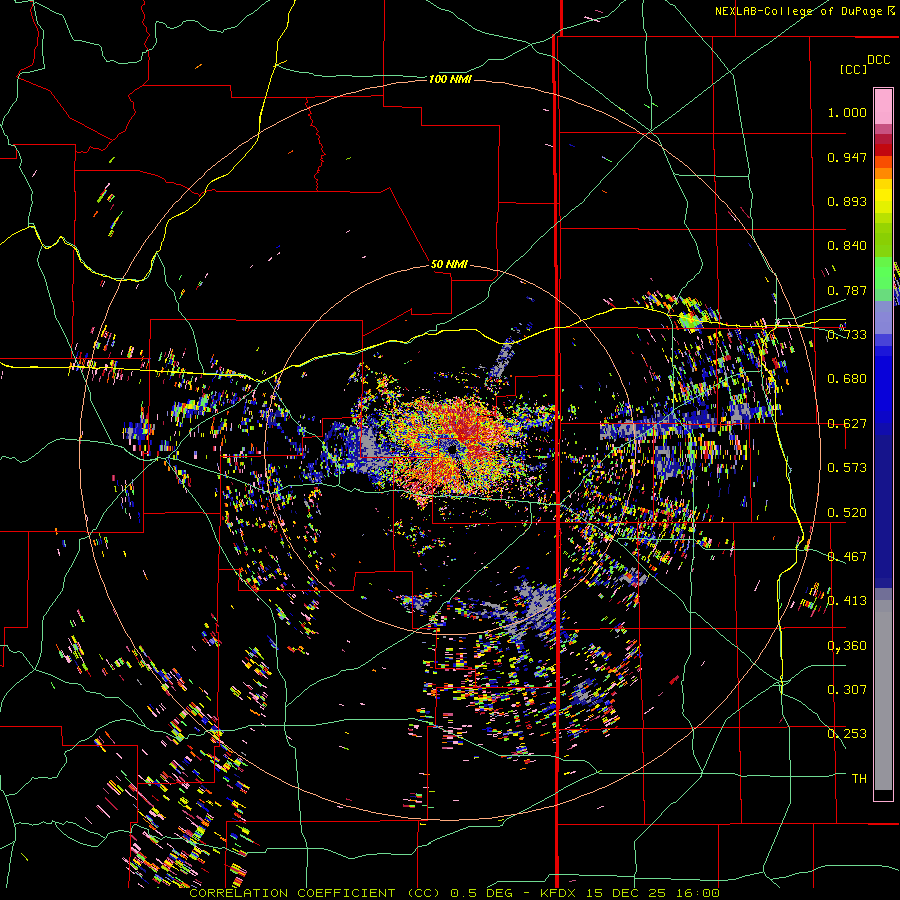The width and height of the screenshot is (900, 900).
Task: Click the dark radar site dot in the echo center
Action: 453,449
